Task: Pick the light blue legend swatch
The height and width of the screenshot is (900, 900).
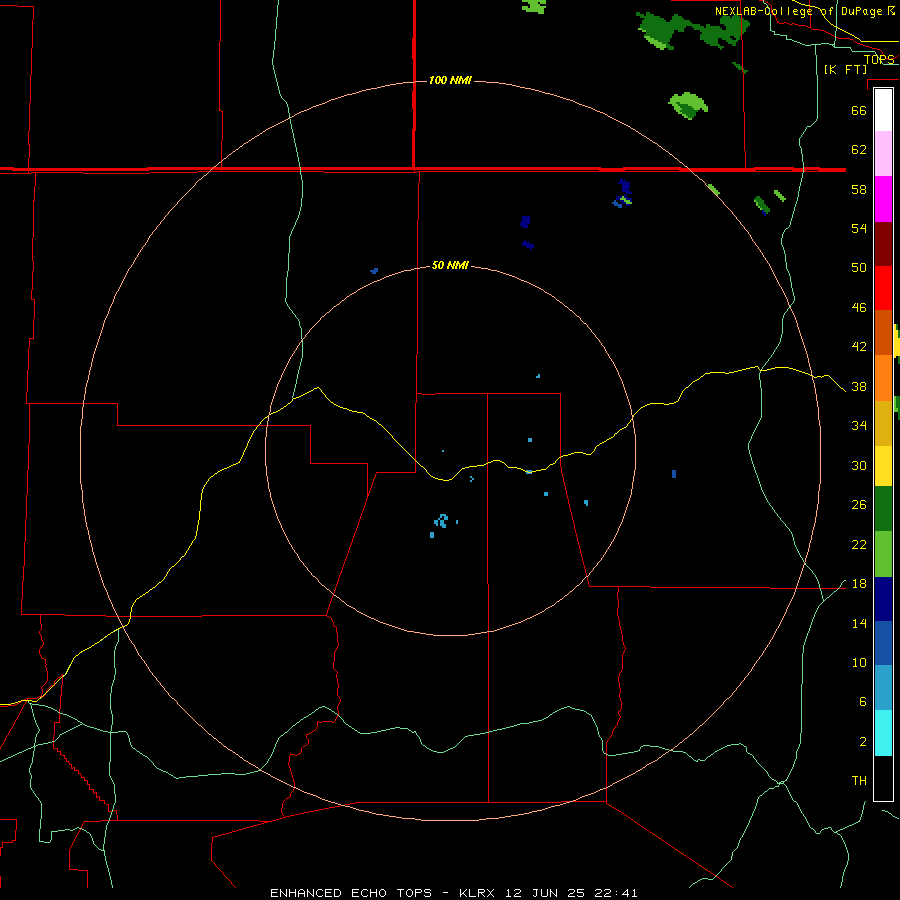Action: 883,688
